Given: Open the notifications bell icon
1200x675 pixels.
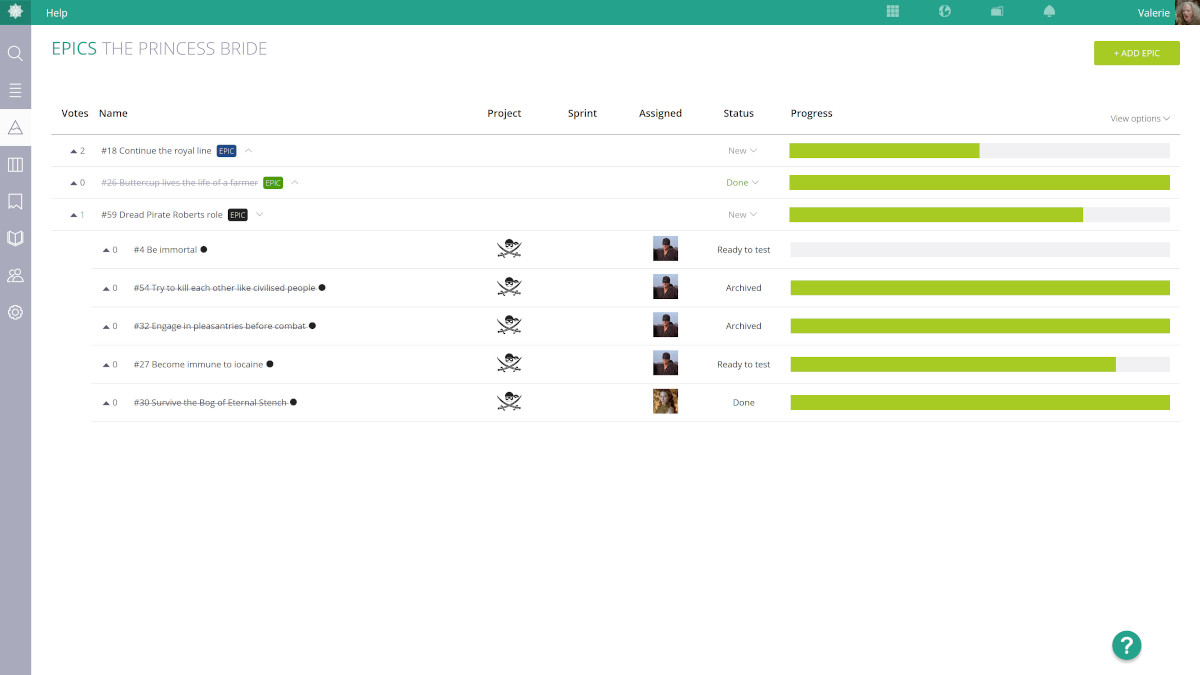Looking at the screenshot, I should click(x=1049, y=12).
